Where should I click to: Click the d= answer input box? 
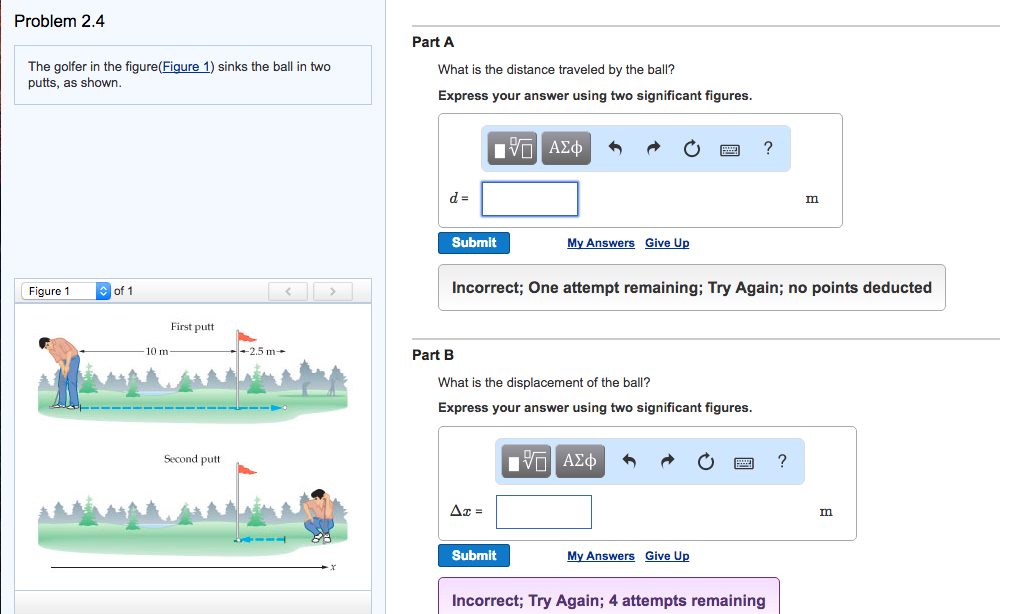pos(529,198)
